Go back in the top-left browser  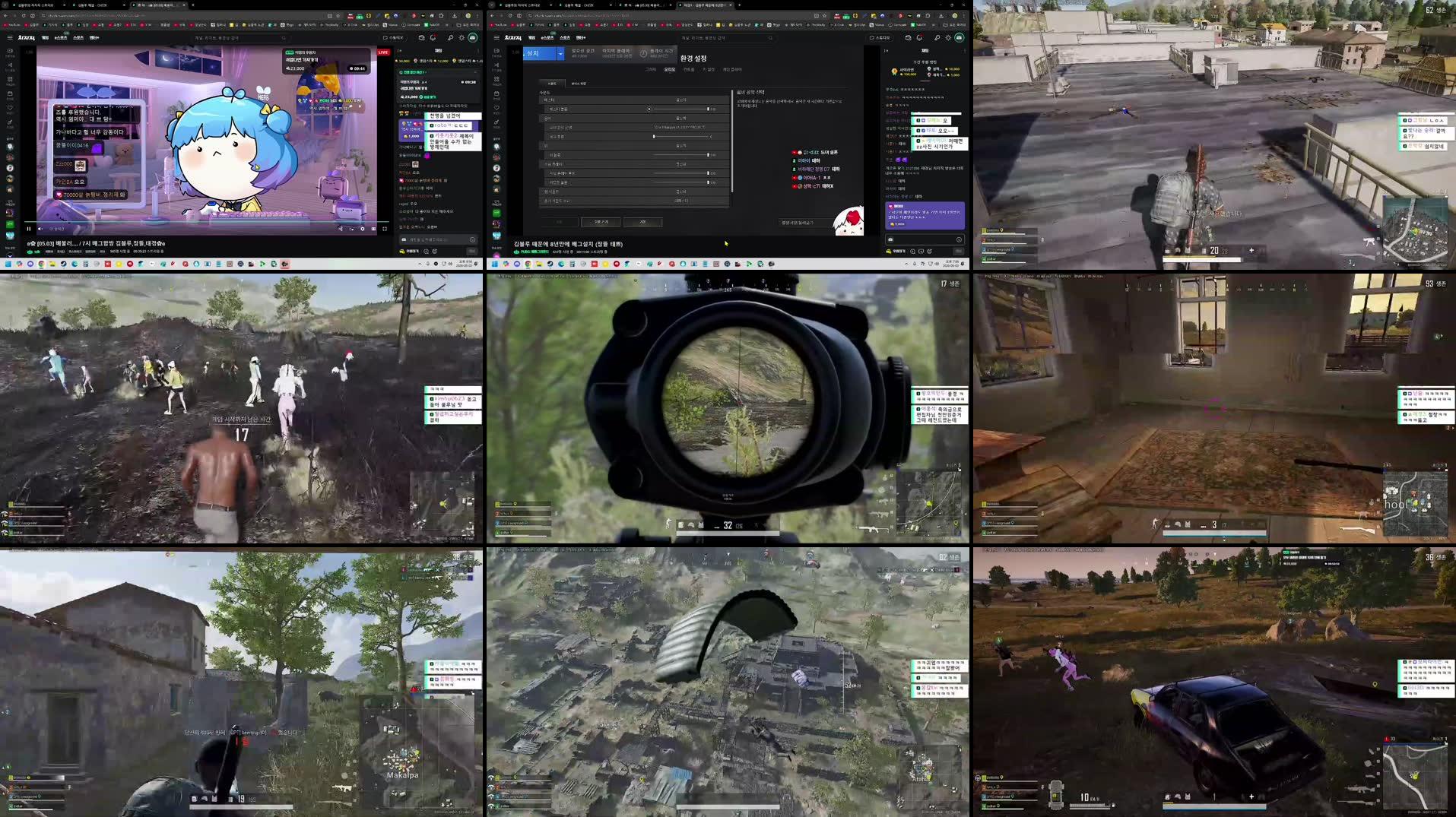click(6, 15)
